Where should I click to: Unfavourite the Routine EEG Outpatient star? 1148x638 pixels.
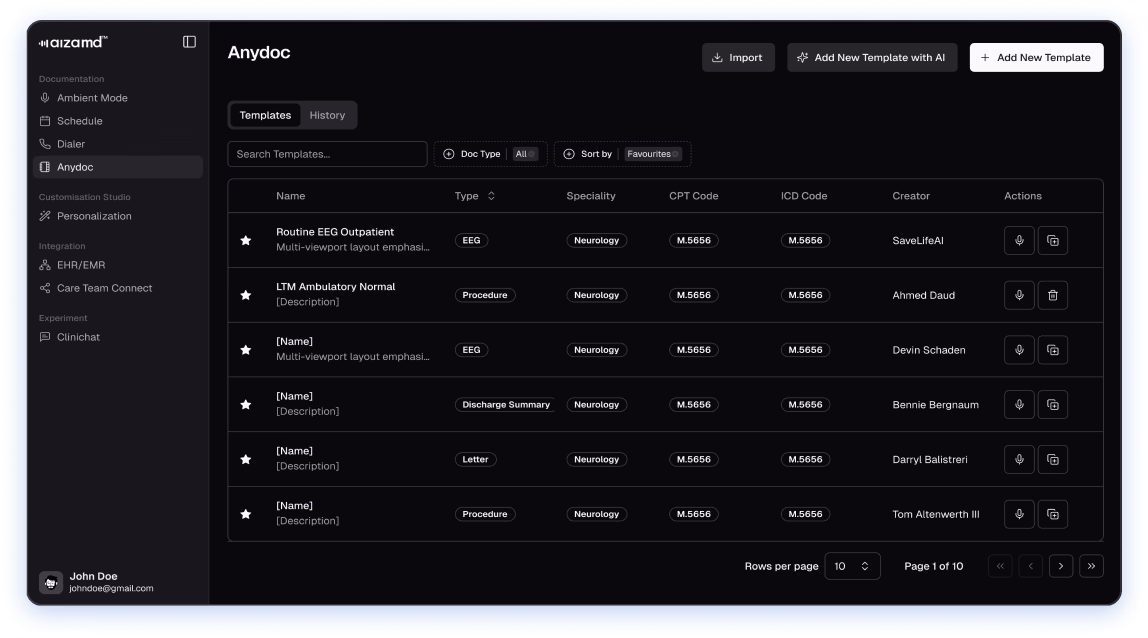[246, 240]
